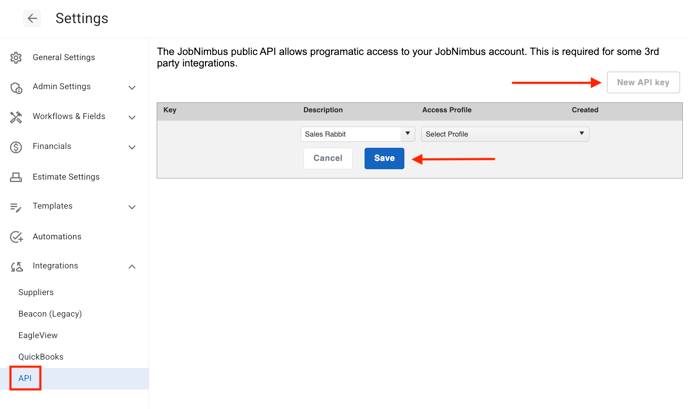Open the QuickBooks integration page
688x409 pixels.
[x=41, y=357]
